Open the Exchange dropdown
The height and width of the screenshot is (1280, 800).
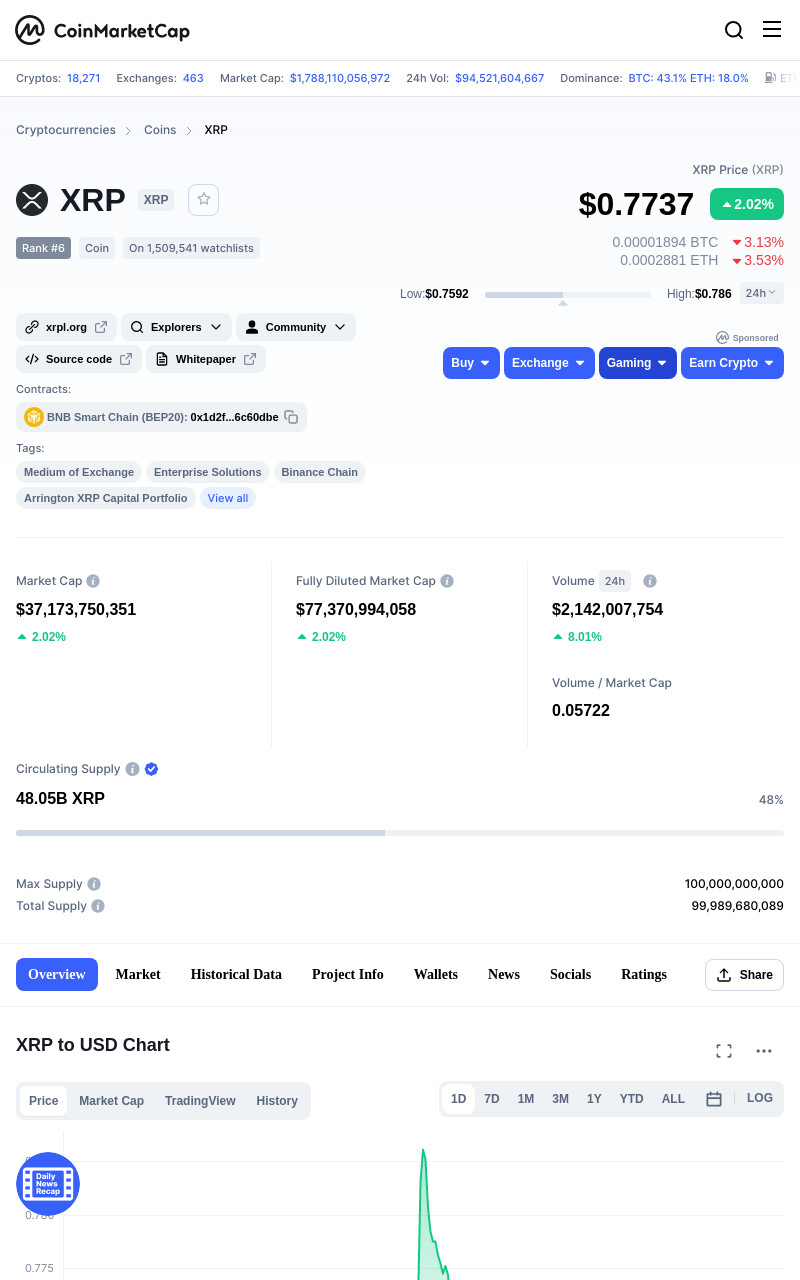[x=549, y=363]
